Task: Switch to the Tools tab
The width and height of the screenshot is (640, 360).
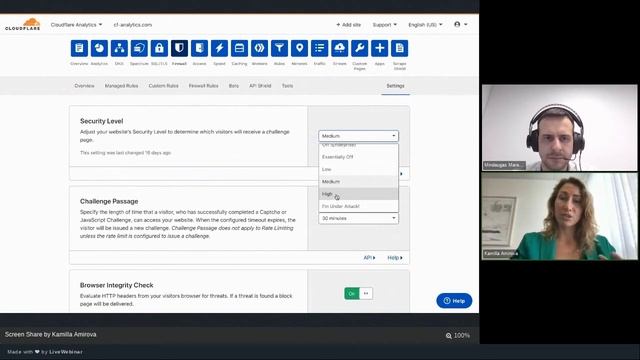Action: 287,86
